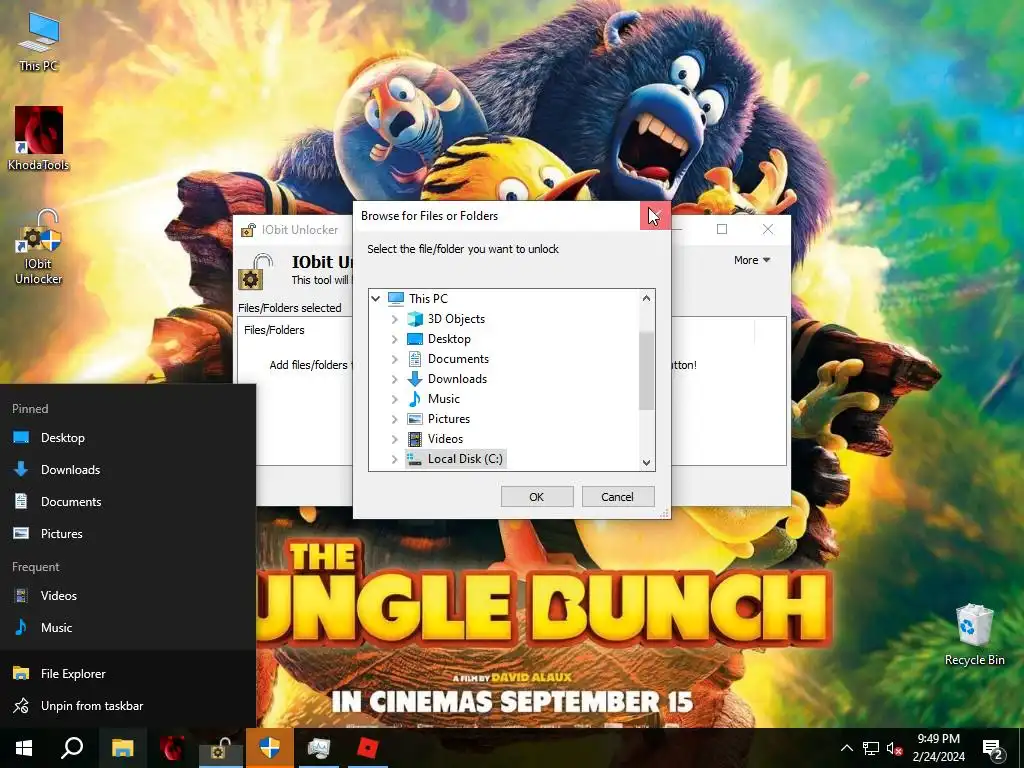Select Pictures in the pinned jump list
Viewport: 1024px width, 768px height.
[128, 534]
